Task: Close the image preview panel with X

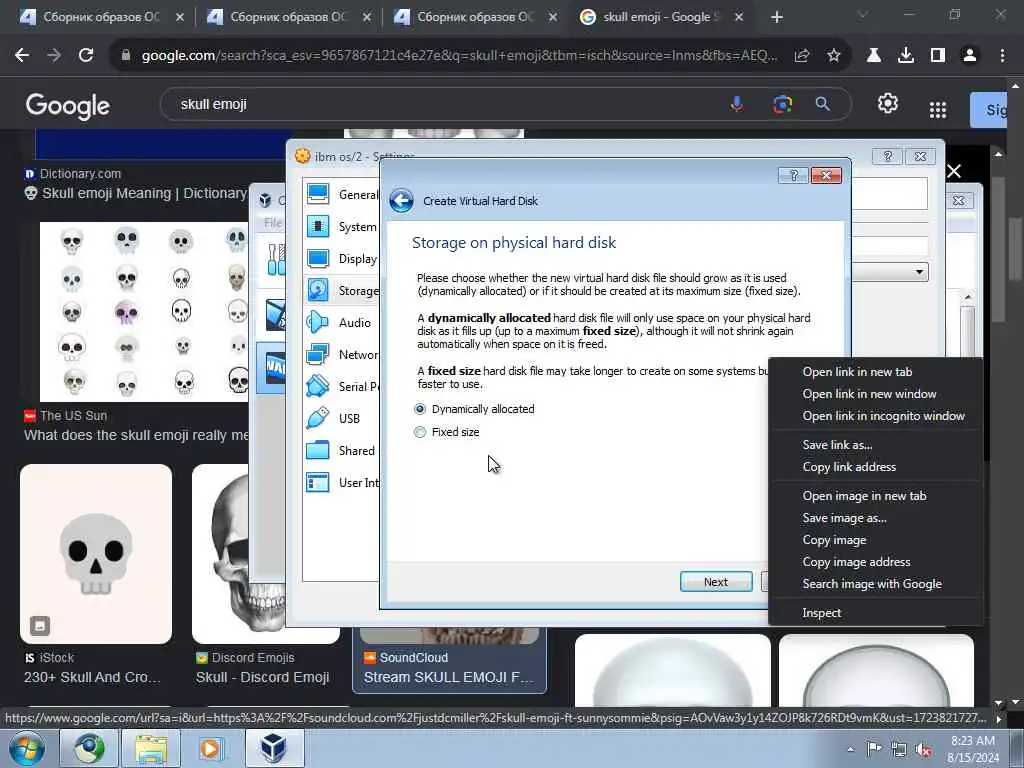Action: click(954, 171)
